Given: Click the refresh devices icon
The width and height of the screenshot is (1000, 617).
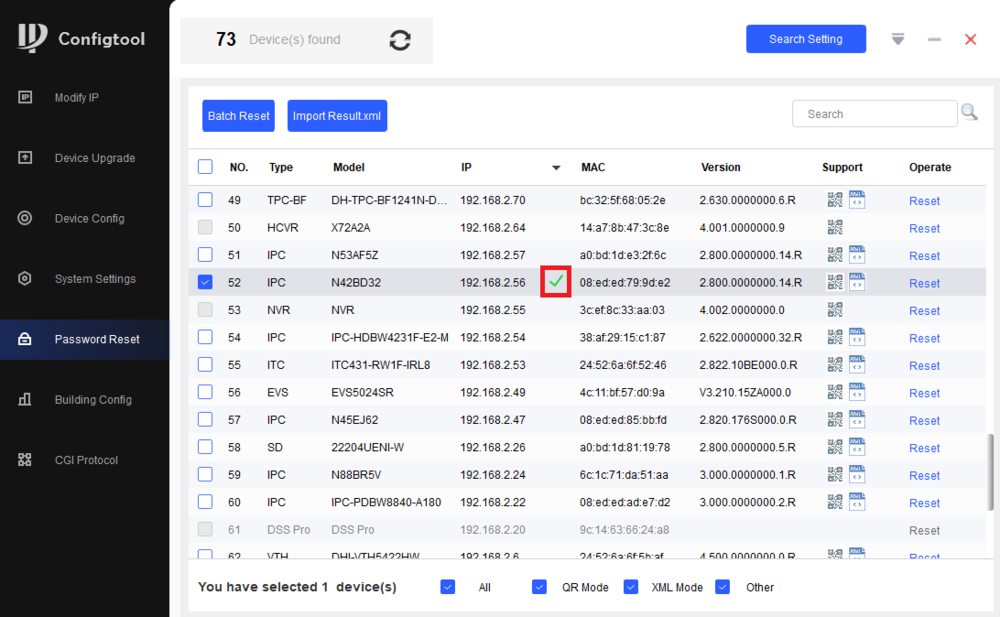Looking at the screenshot, I should click(400, 40).
